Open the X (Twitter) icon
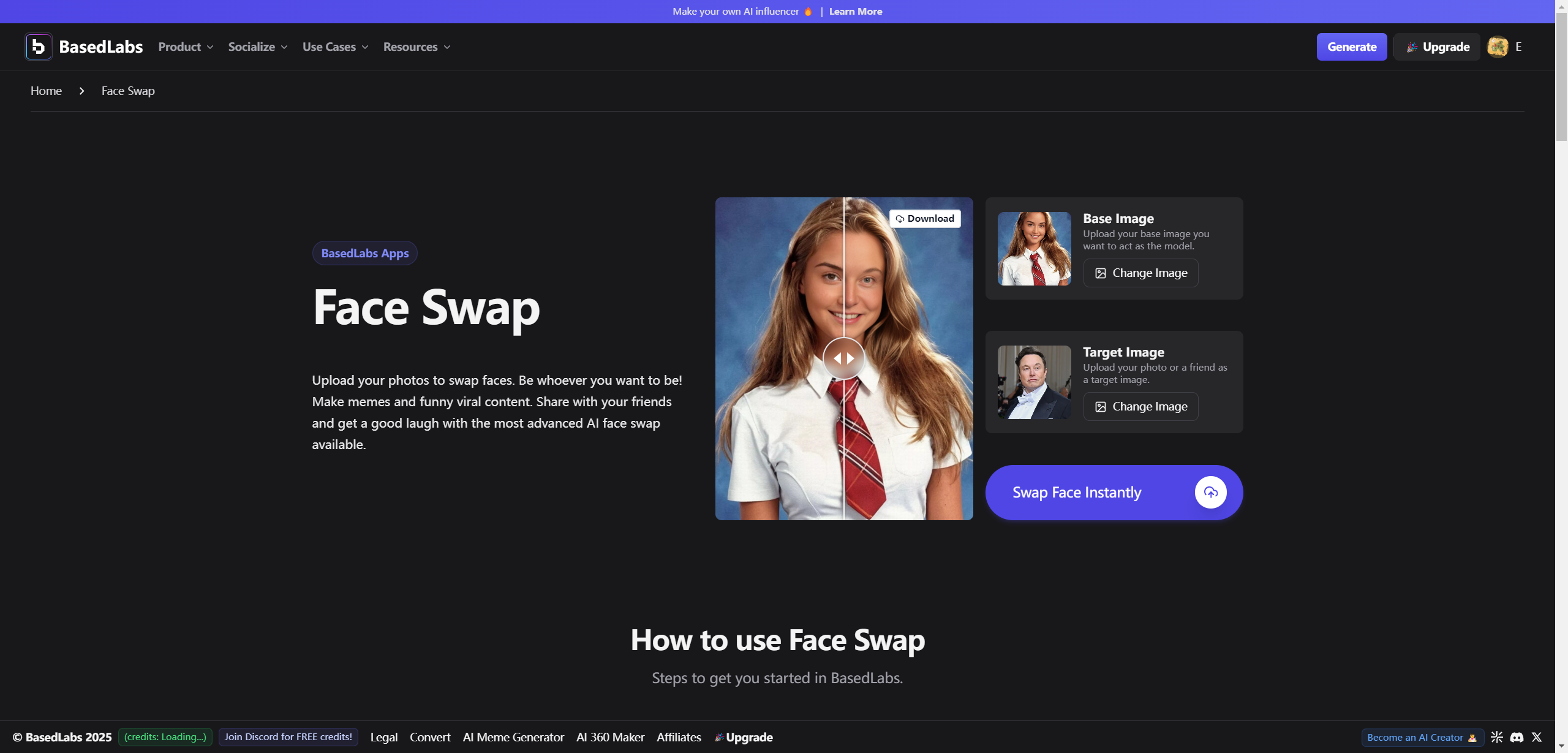Viewport: 1568px width, 753px height. (x=1537, y=737)
